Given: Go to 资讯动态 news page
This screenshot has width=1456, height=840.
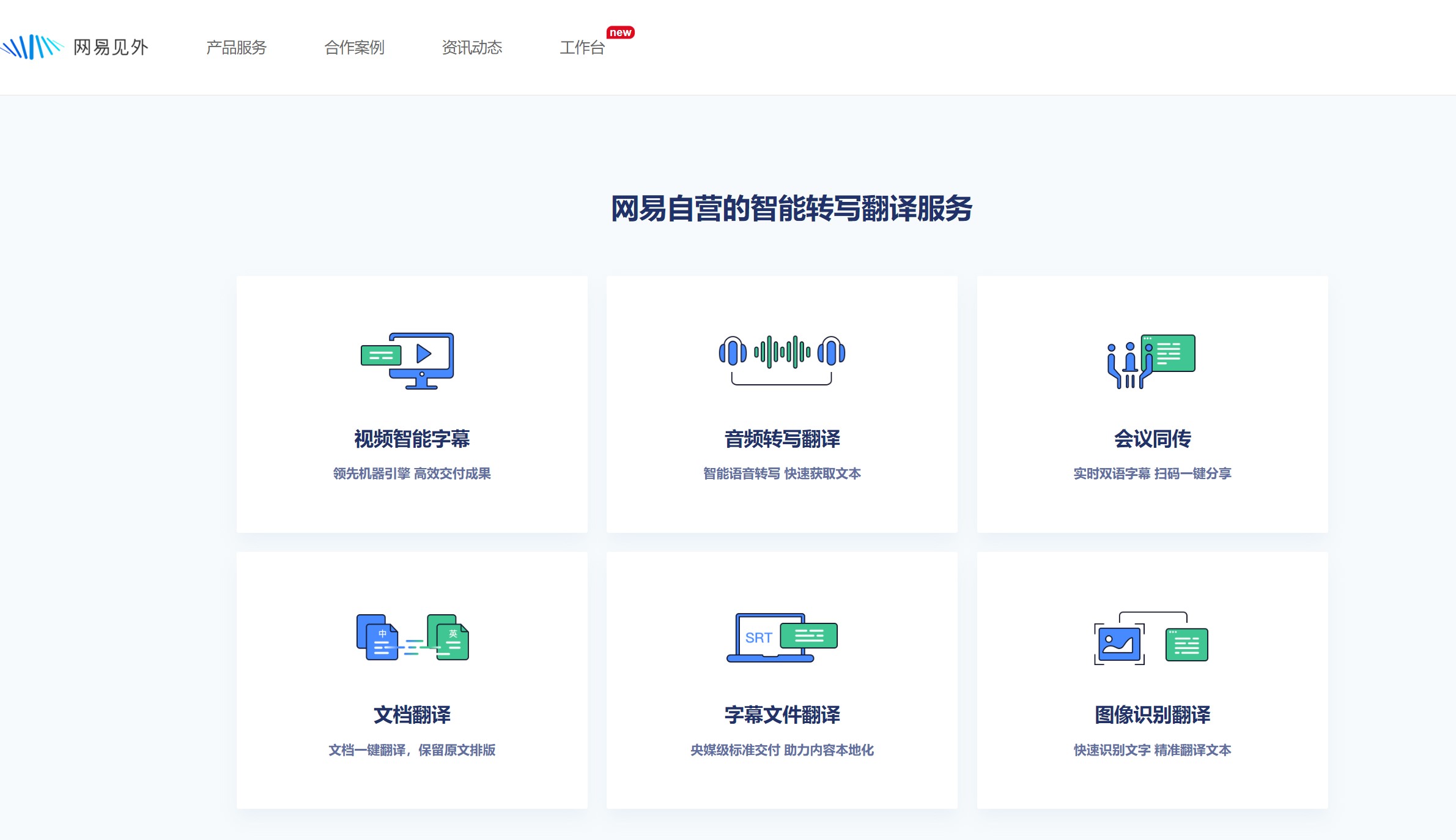Looking at the screenshot, I should point(471,47).
